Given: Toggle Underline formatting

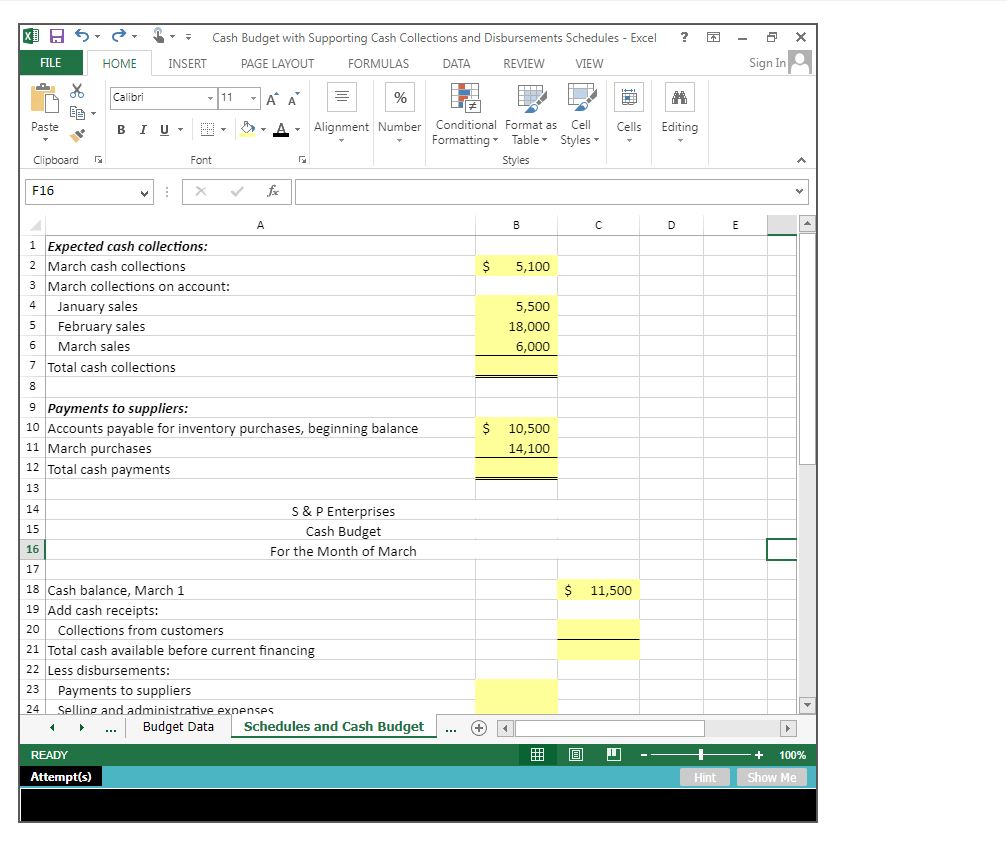Looking at the screenshot, I should [x=164, y=130].
